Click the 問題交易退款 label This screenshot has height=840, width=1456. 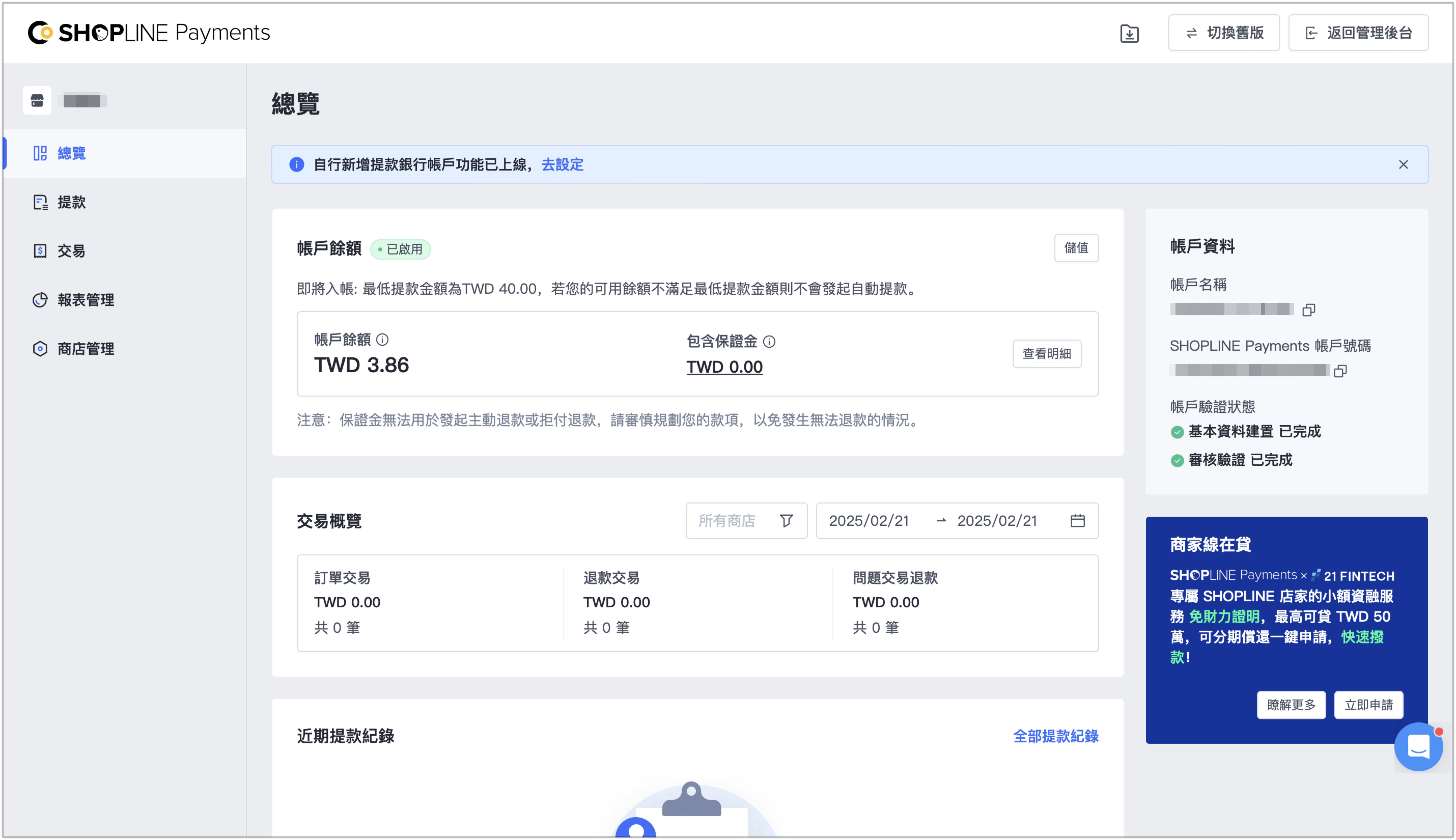(895, 578)
